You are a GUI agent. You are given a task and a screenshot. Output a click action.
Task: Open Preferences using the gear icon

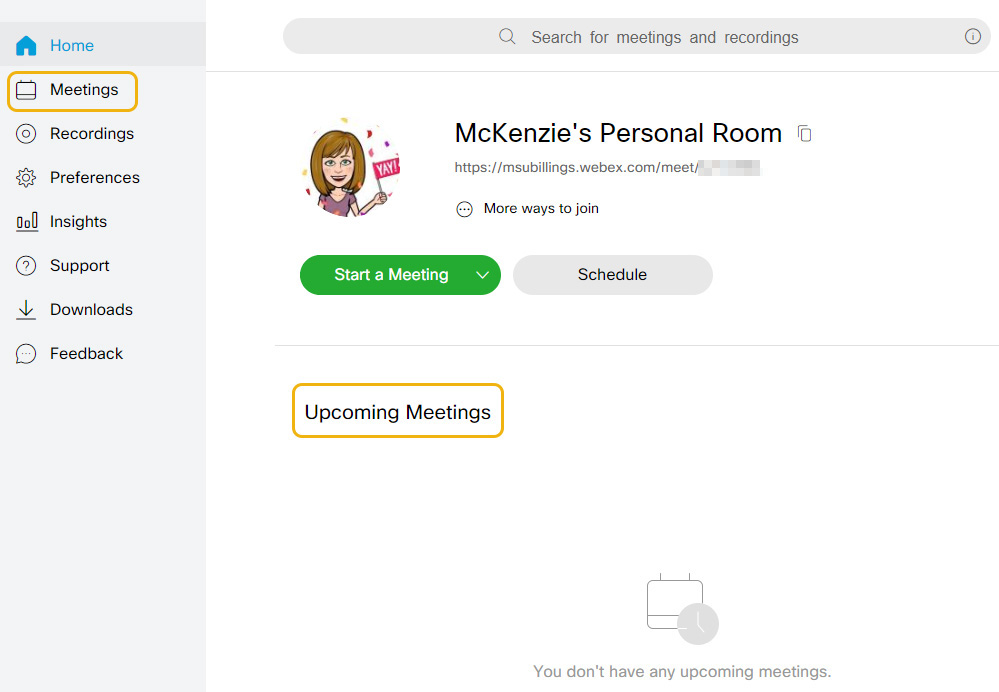(x=25, y=177)
